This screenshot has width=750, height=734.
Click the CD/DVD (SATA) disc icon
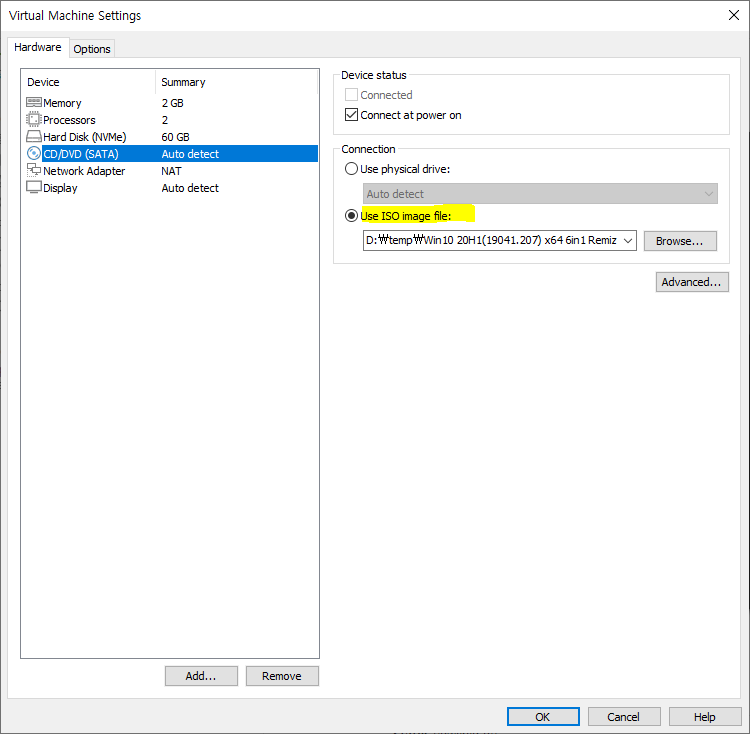point(33,153)
